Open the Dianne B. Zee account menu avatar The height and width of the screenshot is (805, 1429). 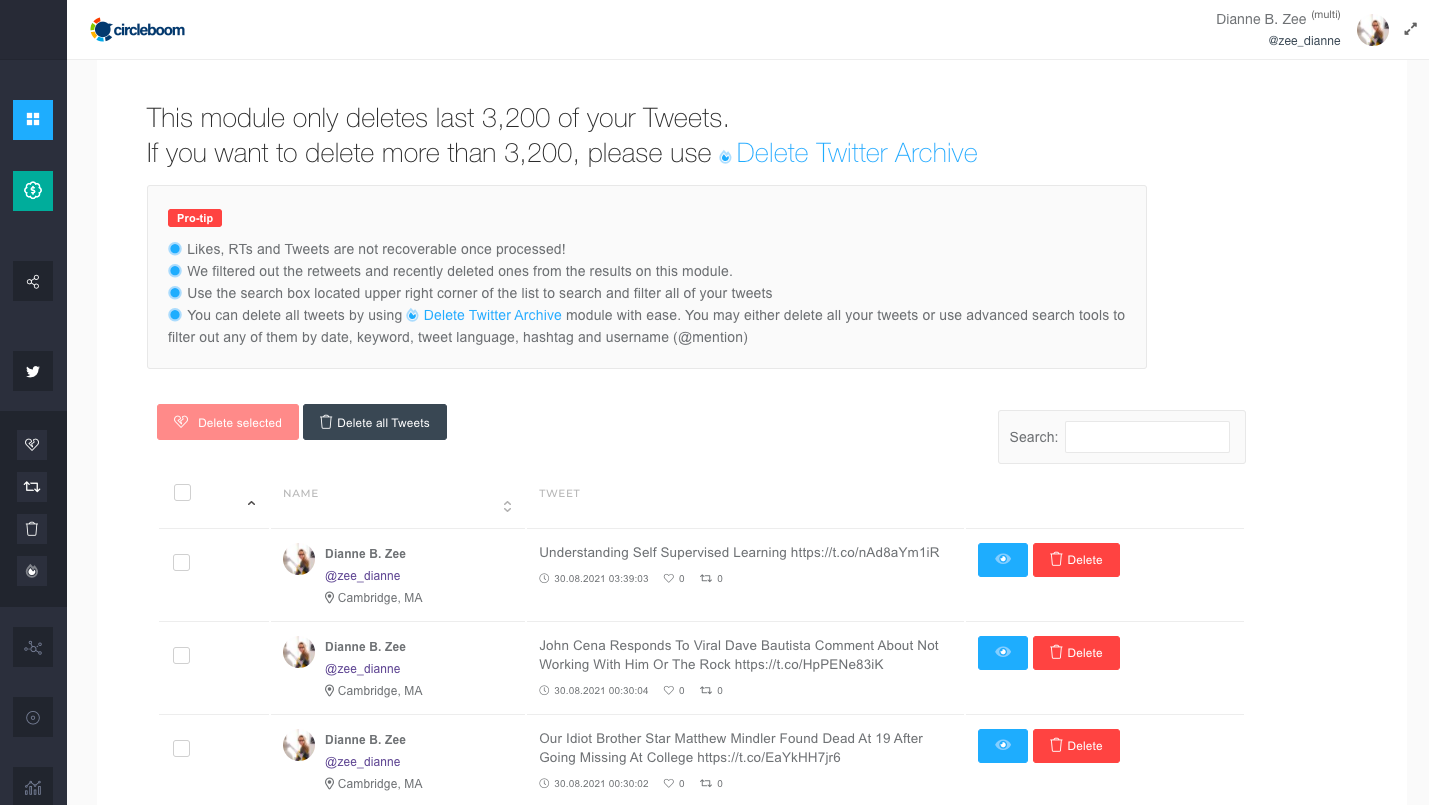coord(1373,30)
